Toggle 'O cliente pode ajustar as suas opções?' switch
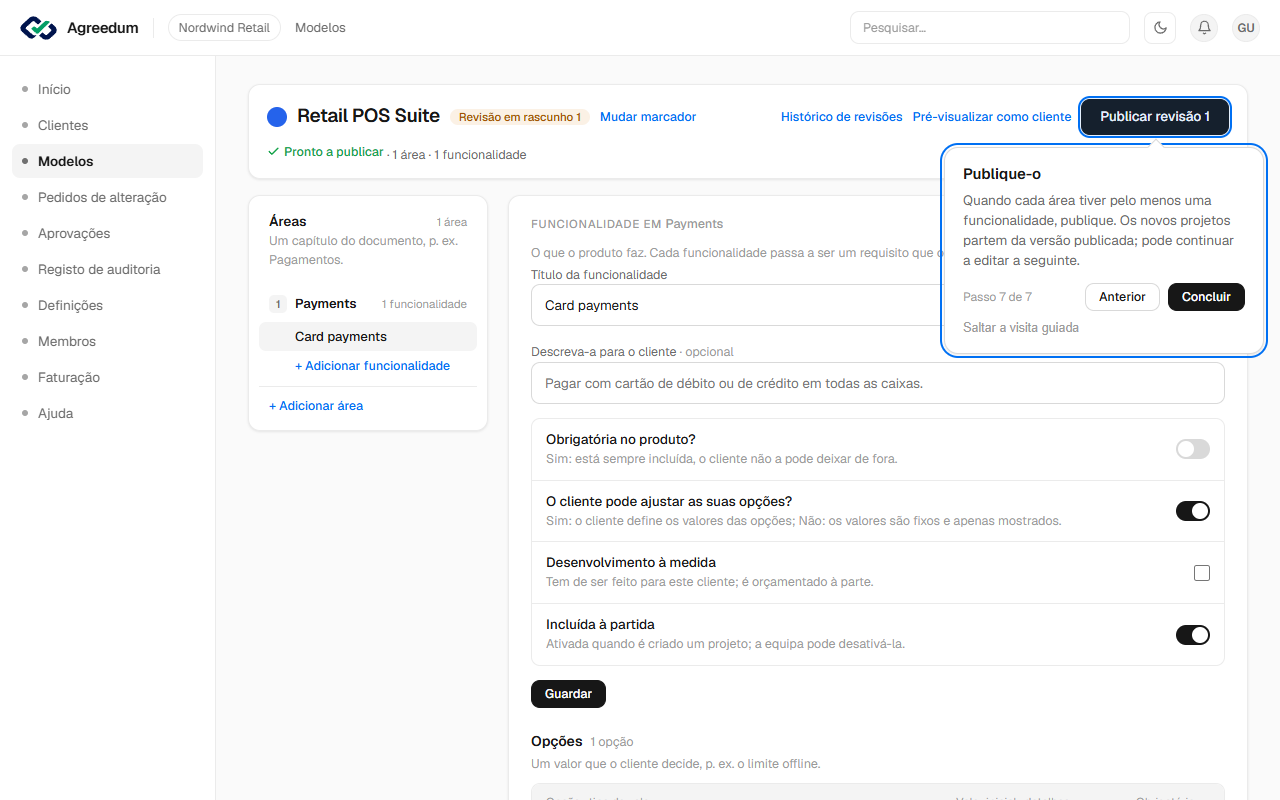This screenshot has width=1280, height=800. click(x=1192, y=511)
